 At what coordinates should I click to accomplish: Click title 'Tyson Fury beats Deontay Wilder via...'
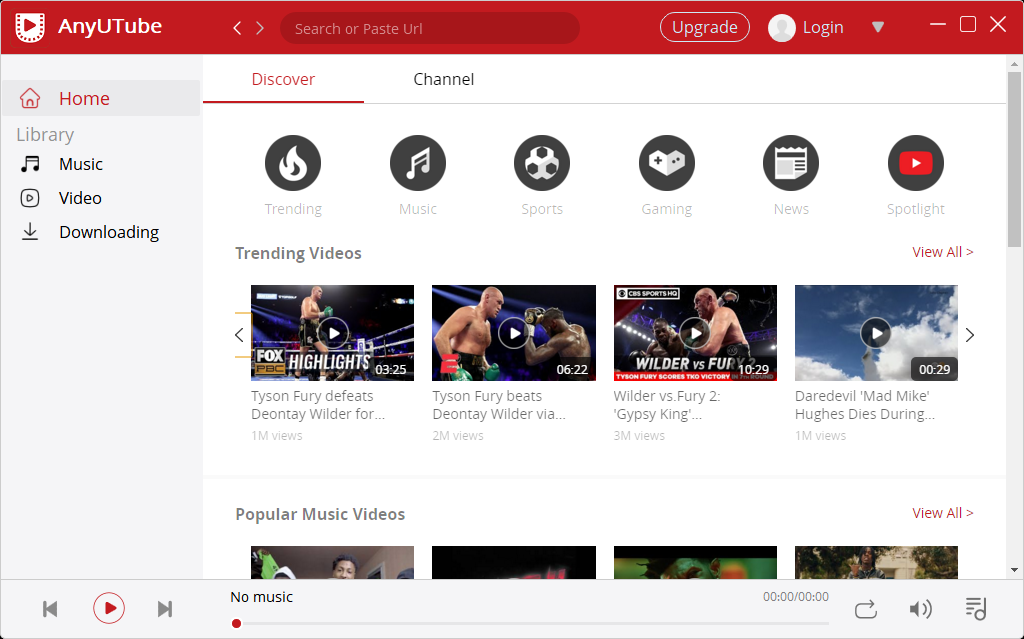(499, 405)
